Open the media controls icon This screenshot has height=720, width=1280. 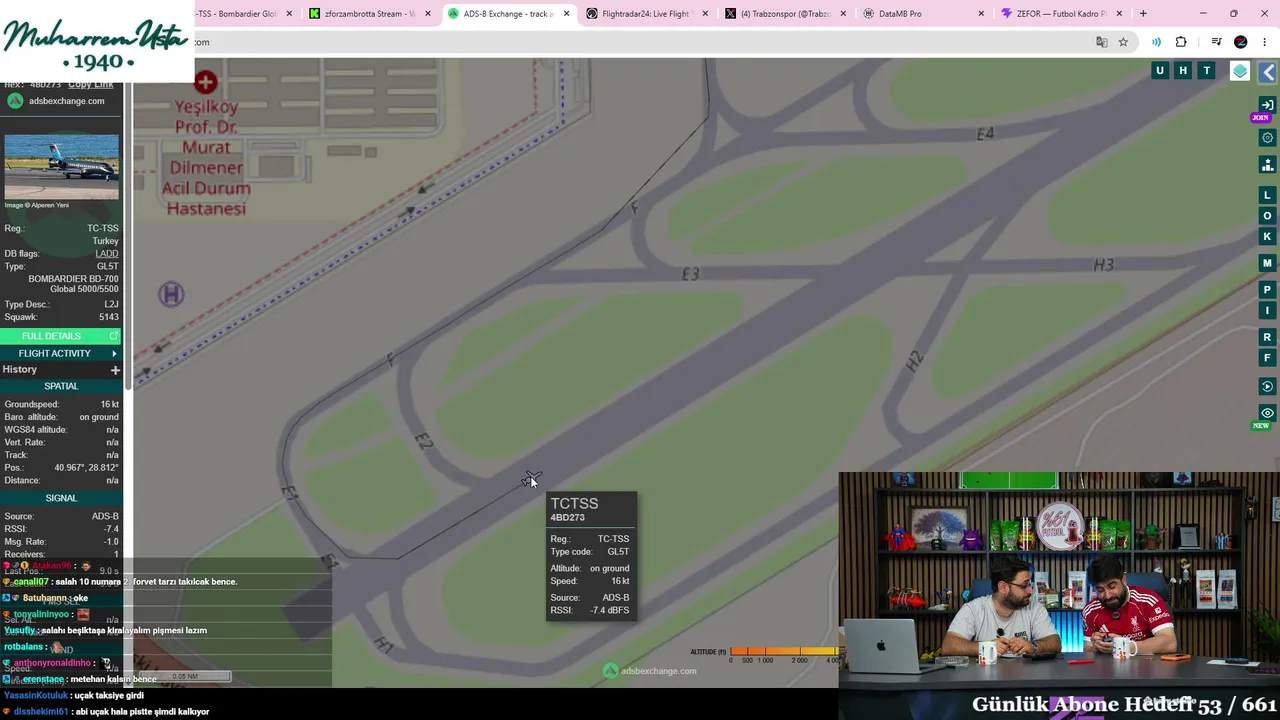[1216, 42]
